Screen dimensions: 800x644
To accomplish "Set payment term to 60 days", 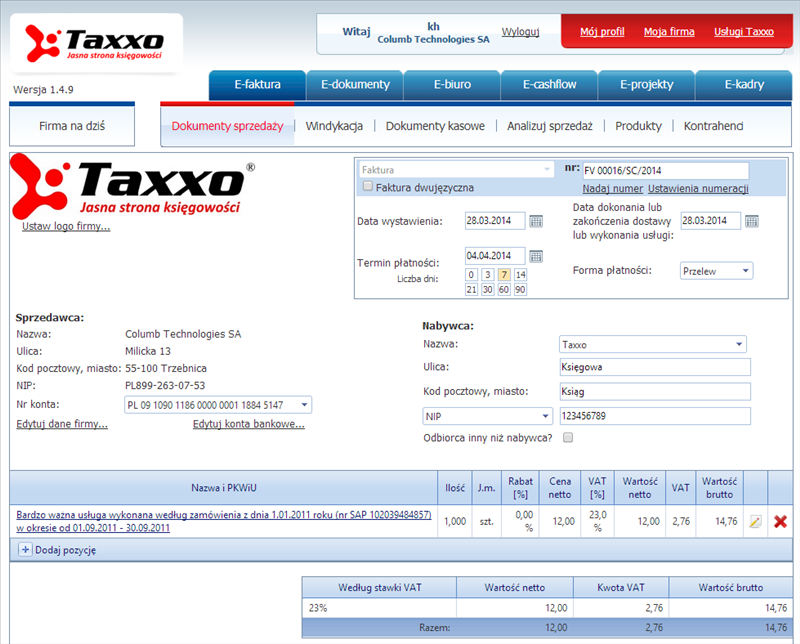I will [504, 289].
